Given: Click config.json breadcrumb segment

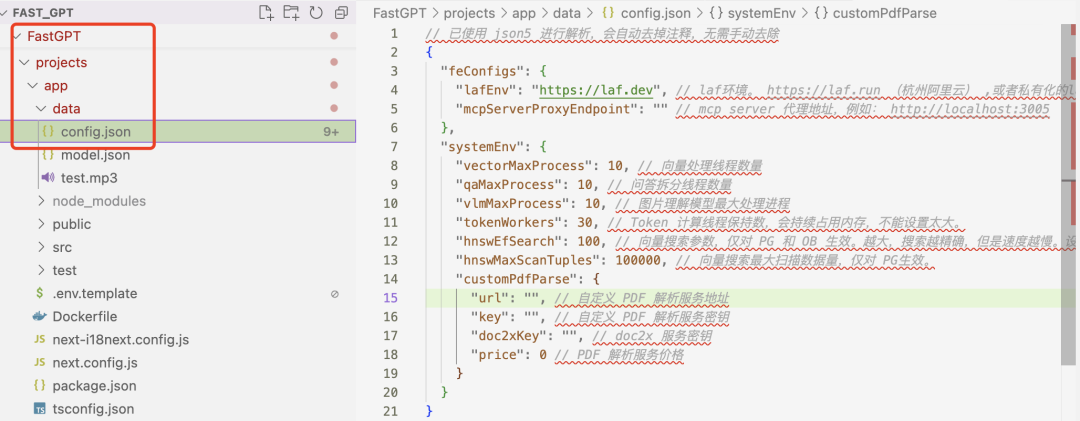Looking at the screenshot, I should coord(656,13).
